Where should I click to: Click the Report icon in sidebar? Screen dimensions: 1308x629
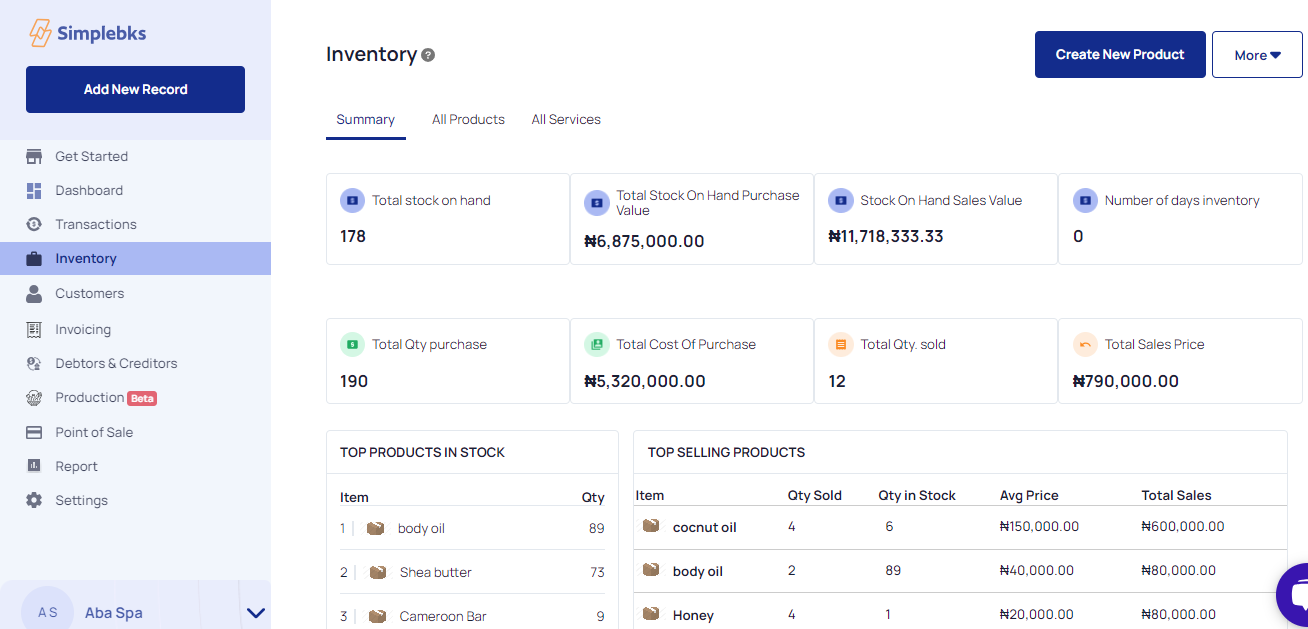34,466
